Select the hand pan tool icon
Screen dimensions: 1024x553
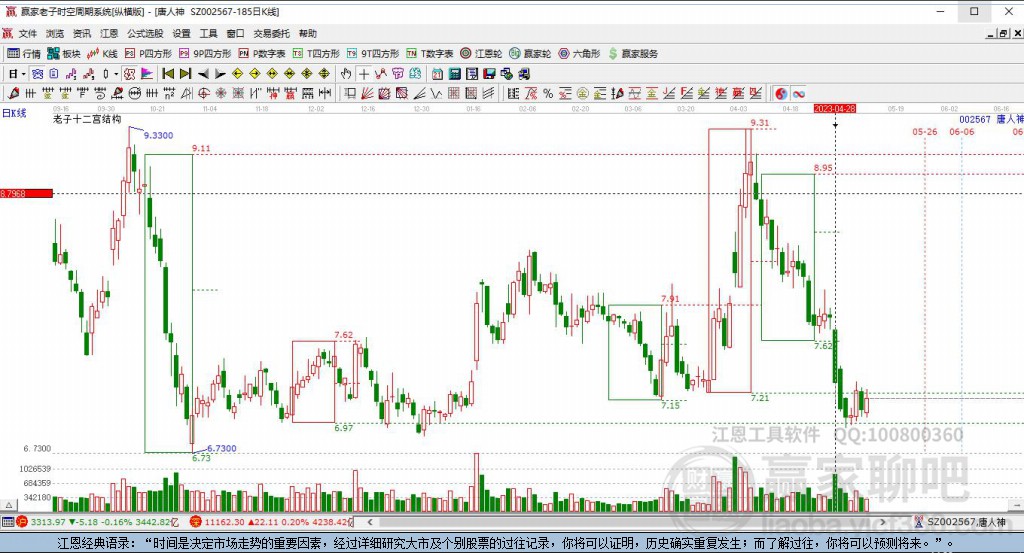(x=346, y=73)
